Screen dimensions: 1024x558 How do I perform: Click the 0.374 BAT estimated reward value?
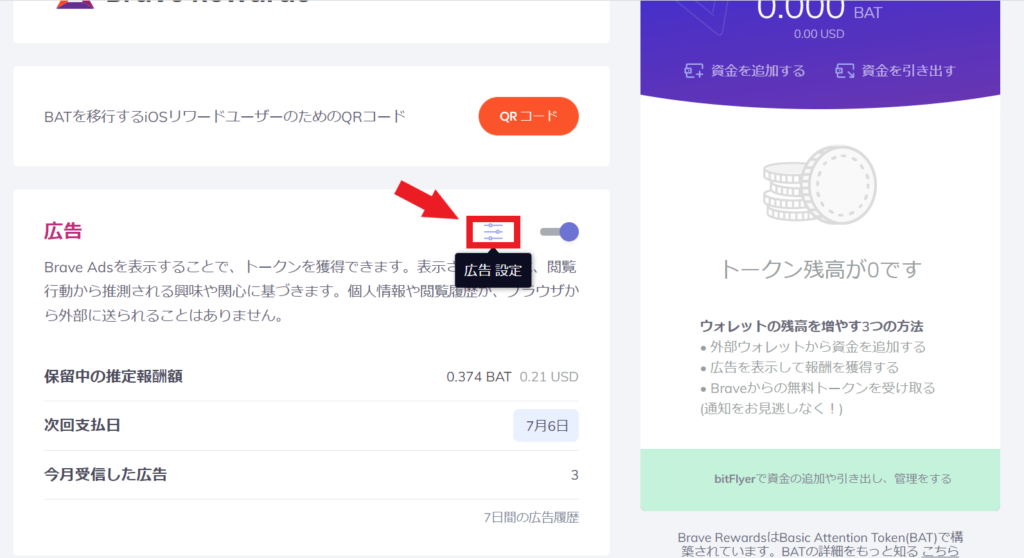(479, 377)
